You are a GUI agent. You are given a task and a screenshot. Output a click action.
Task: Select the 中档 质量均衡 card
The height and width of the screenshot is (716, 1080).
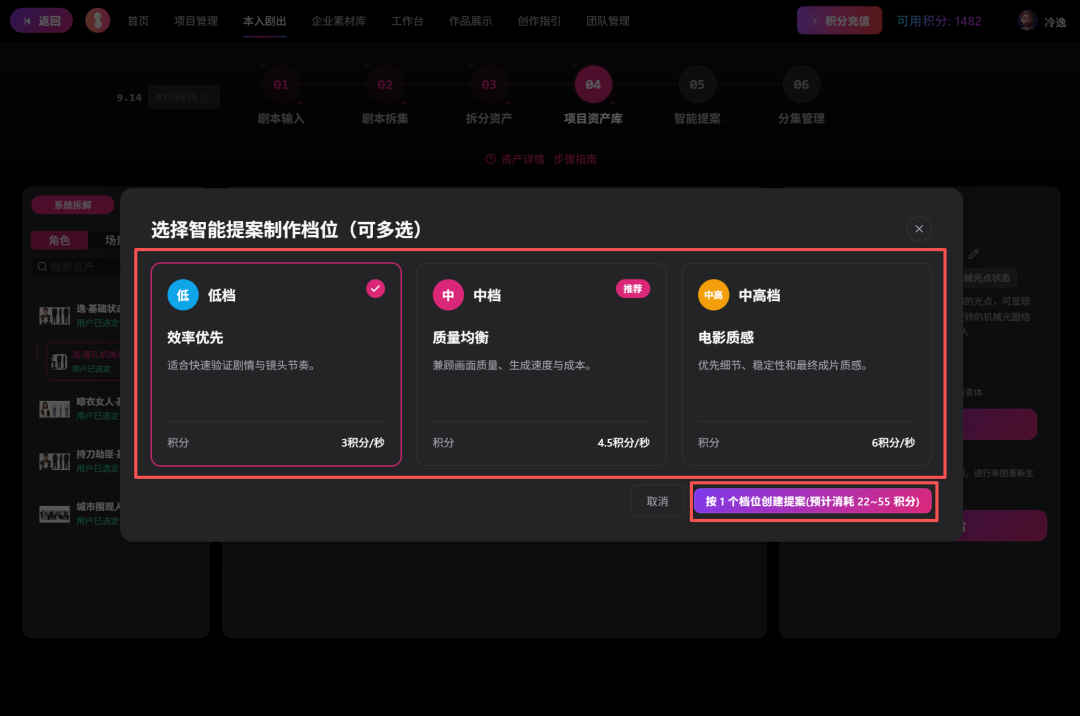[541, 364]
